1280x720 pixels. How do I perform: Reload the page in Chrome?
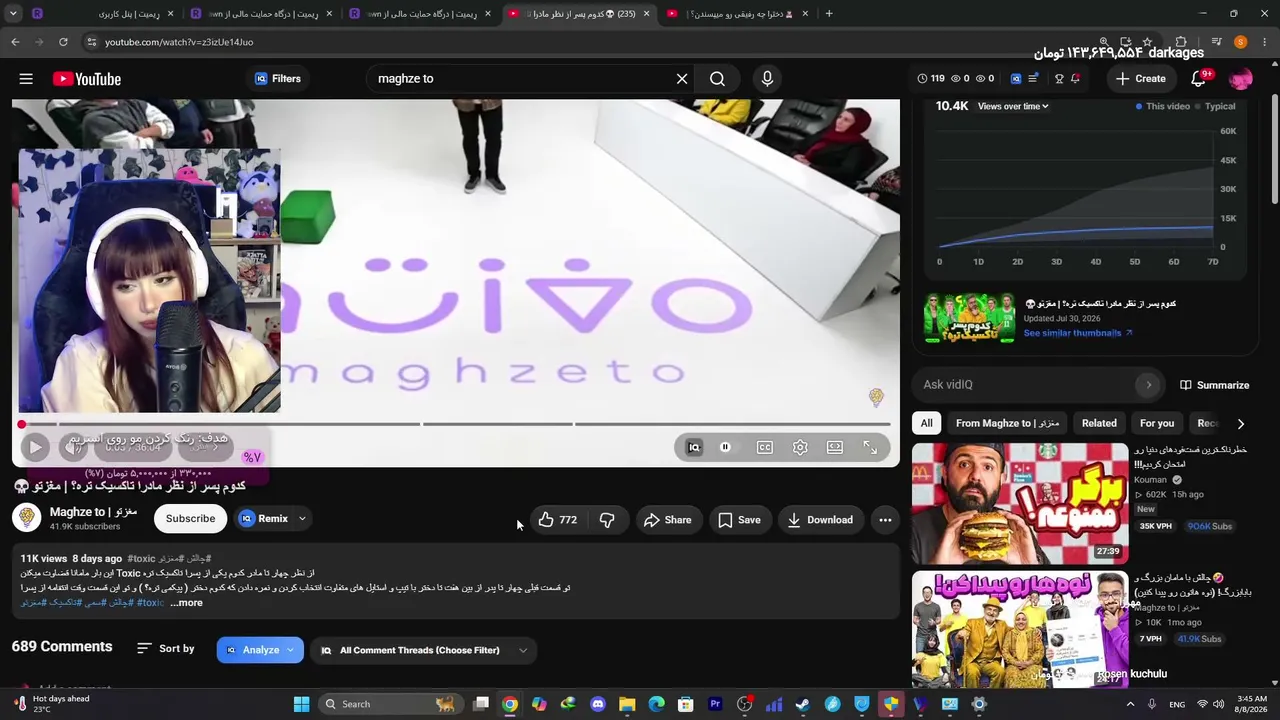(63, 42)
